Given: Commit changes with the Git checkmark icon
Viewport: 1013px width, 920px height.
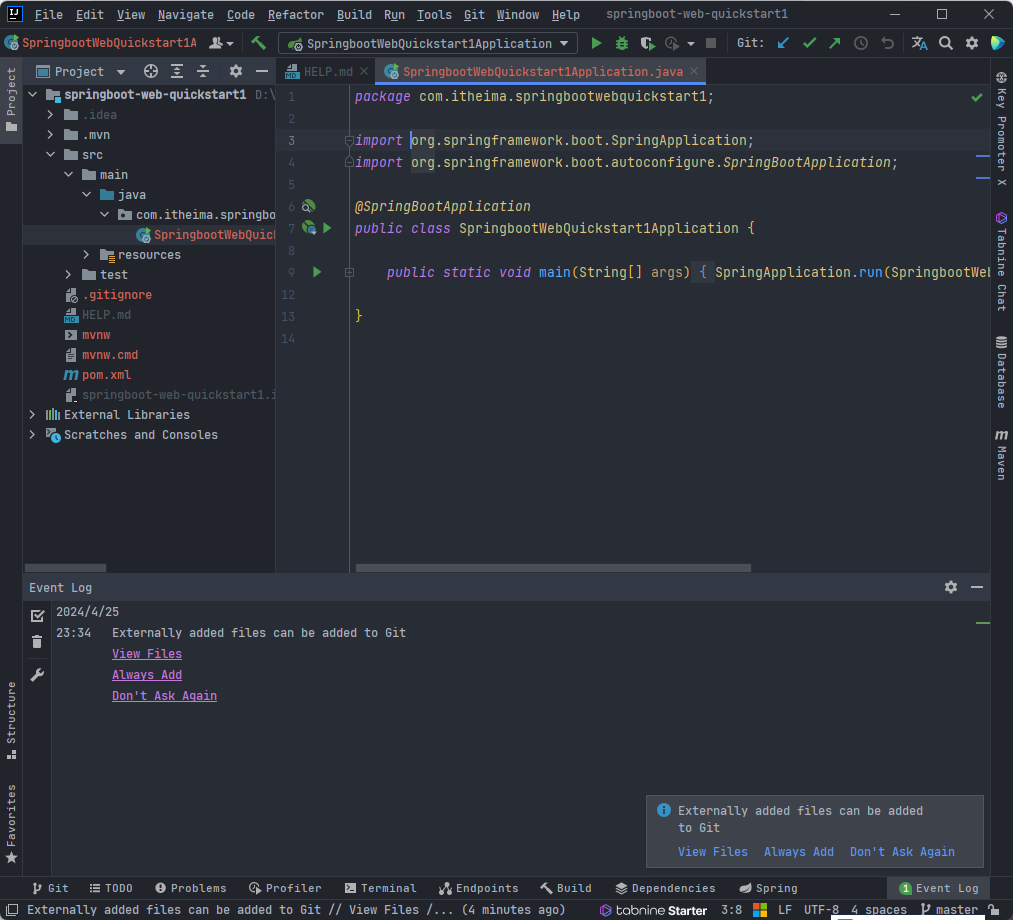Looking at the screenshot, I should 809,43.
